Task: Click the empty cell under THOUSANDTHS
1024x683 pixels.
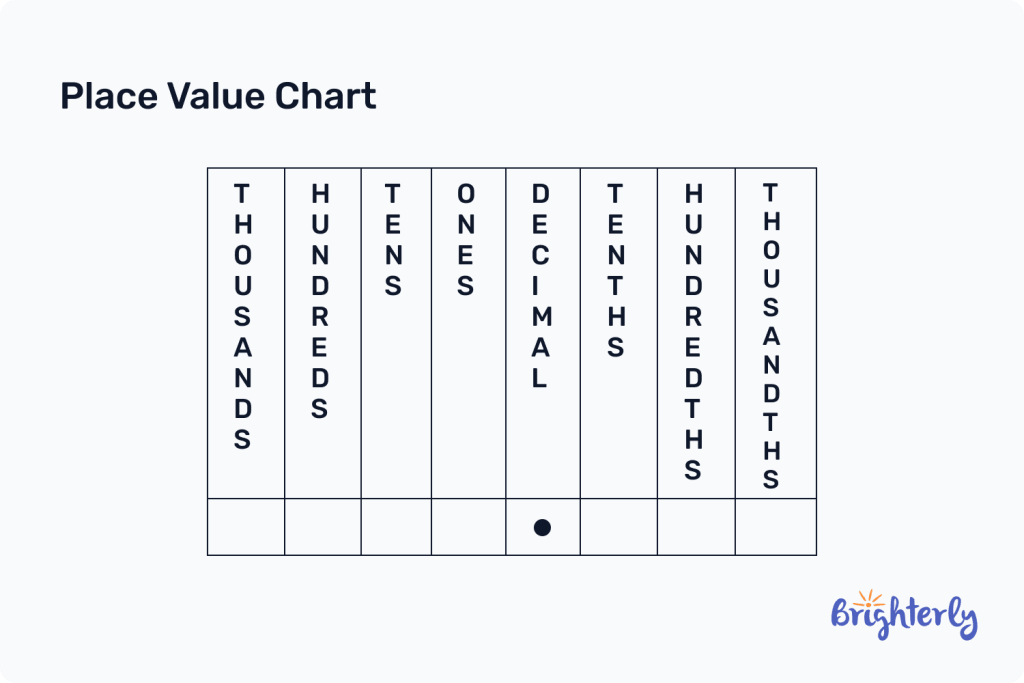Action: 775,527
